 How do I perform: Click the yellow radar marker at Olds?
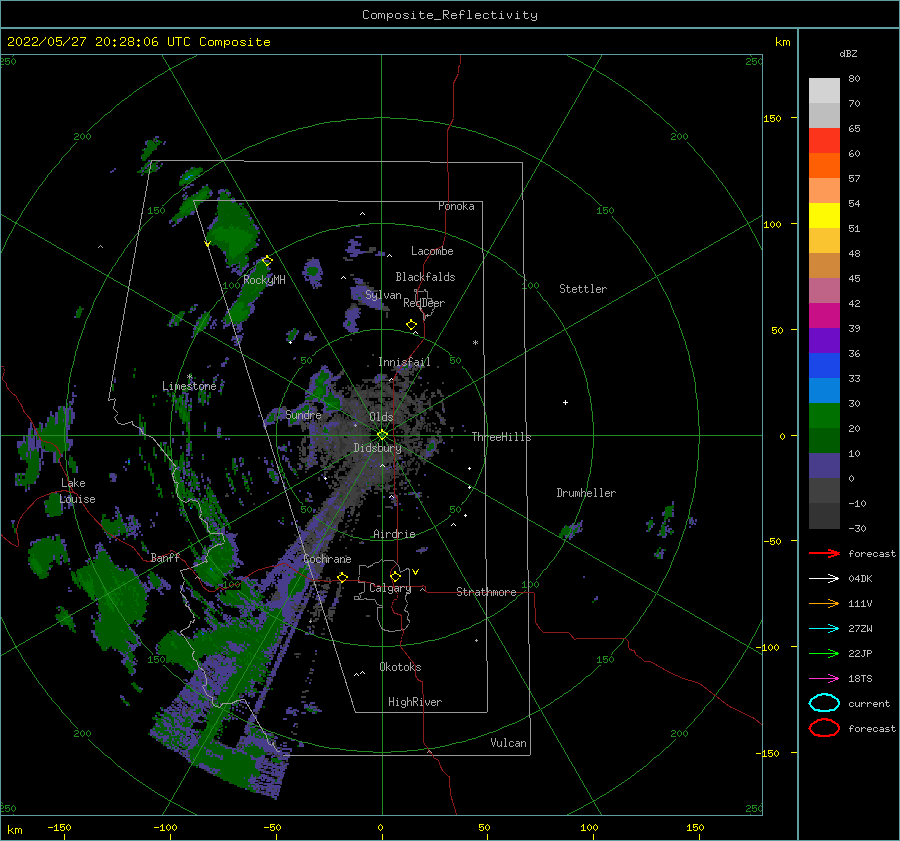click(382, 435)
